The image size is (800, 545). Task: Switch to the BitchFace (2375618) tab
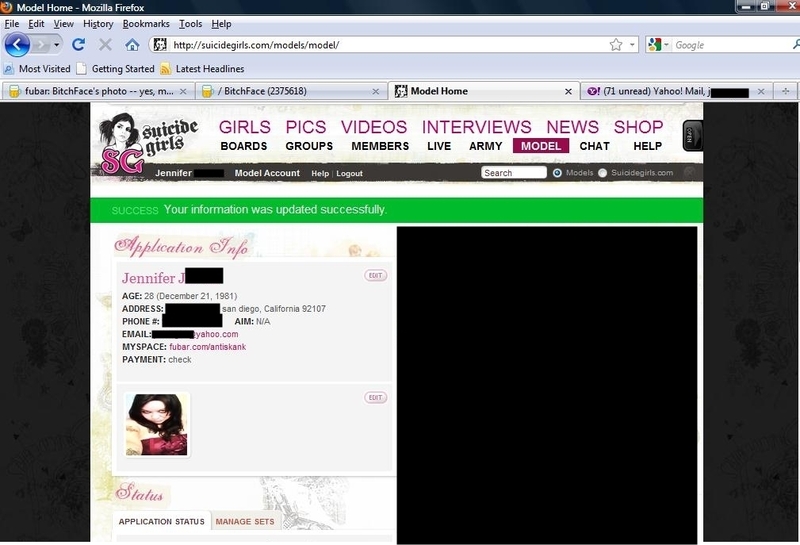[291, 91]
